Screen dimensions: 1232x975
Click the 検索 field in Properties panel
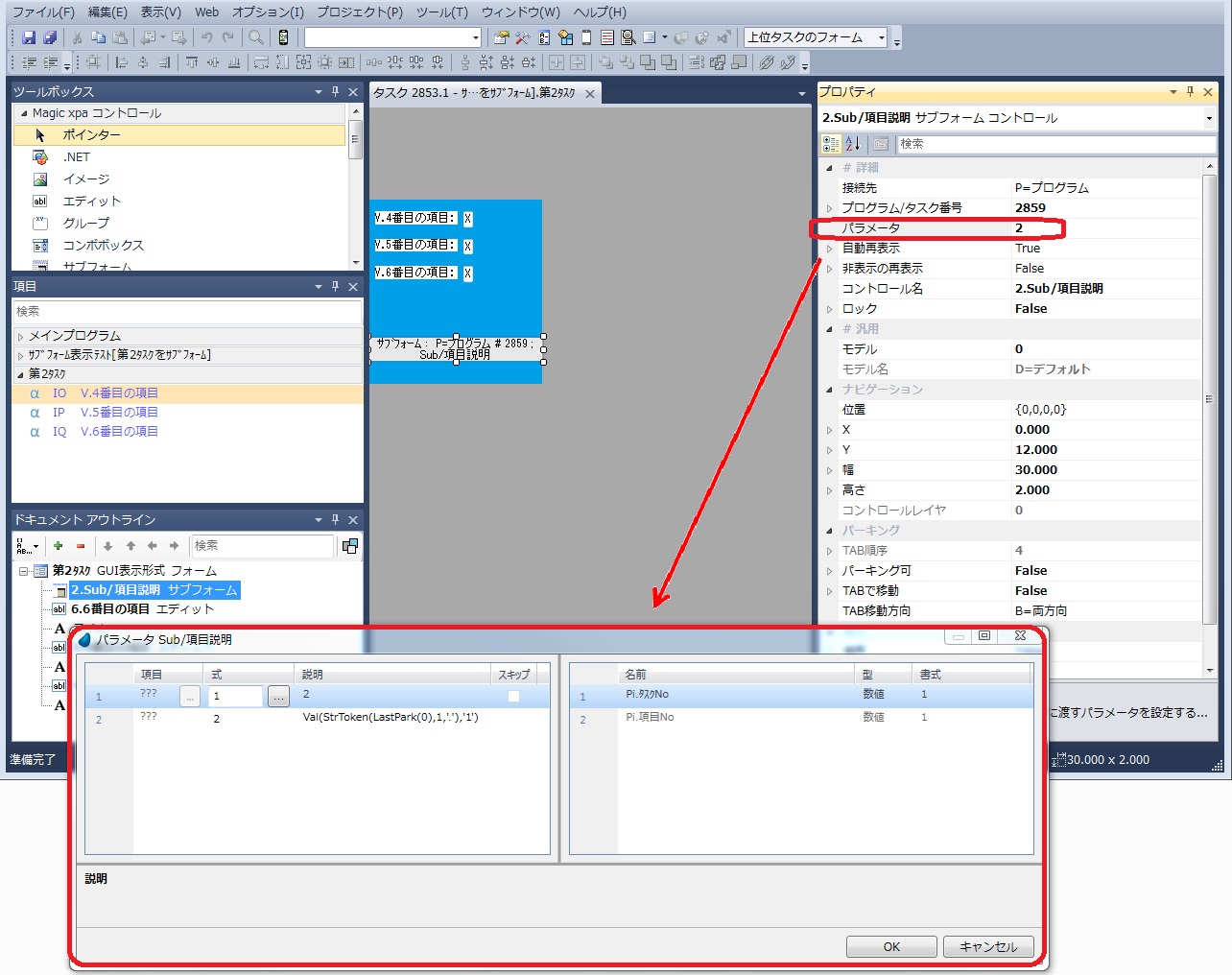click(x=1054, y=144)
